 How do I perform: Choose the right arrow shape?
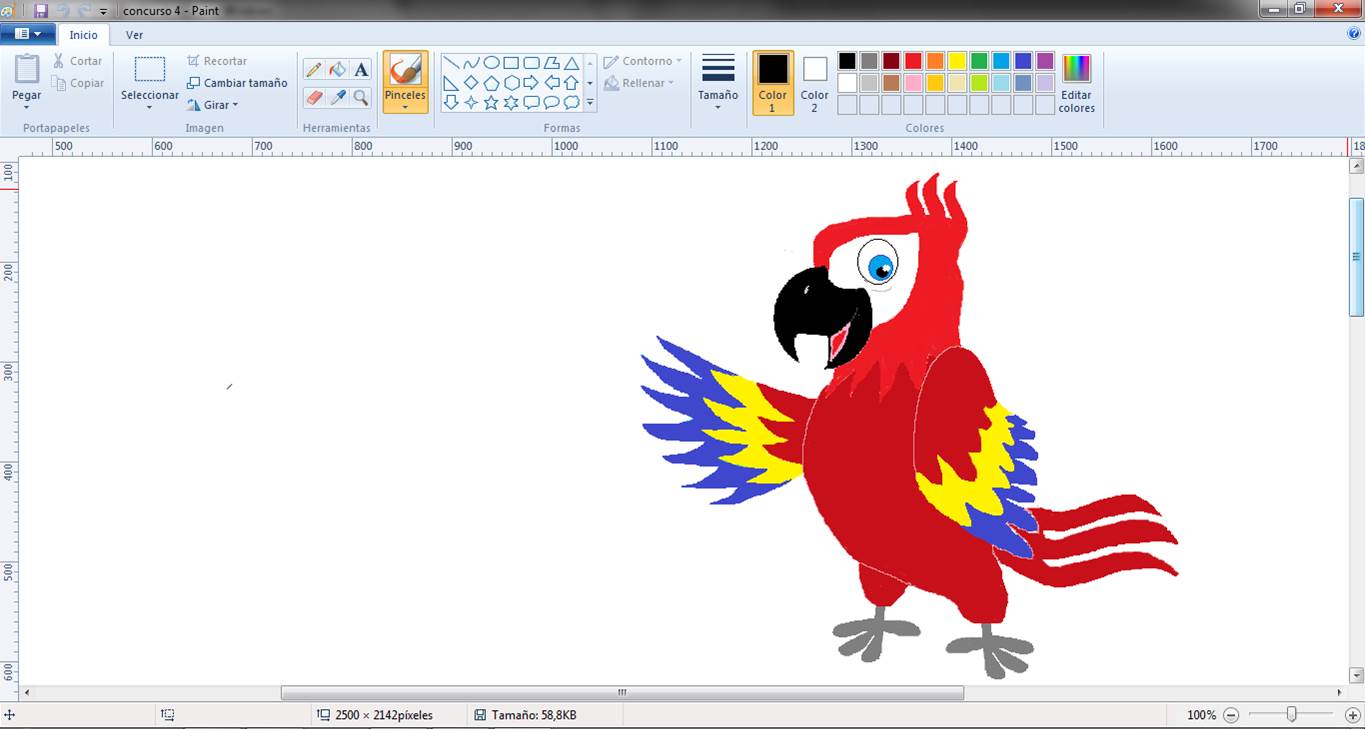[531, 82]
